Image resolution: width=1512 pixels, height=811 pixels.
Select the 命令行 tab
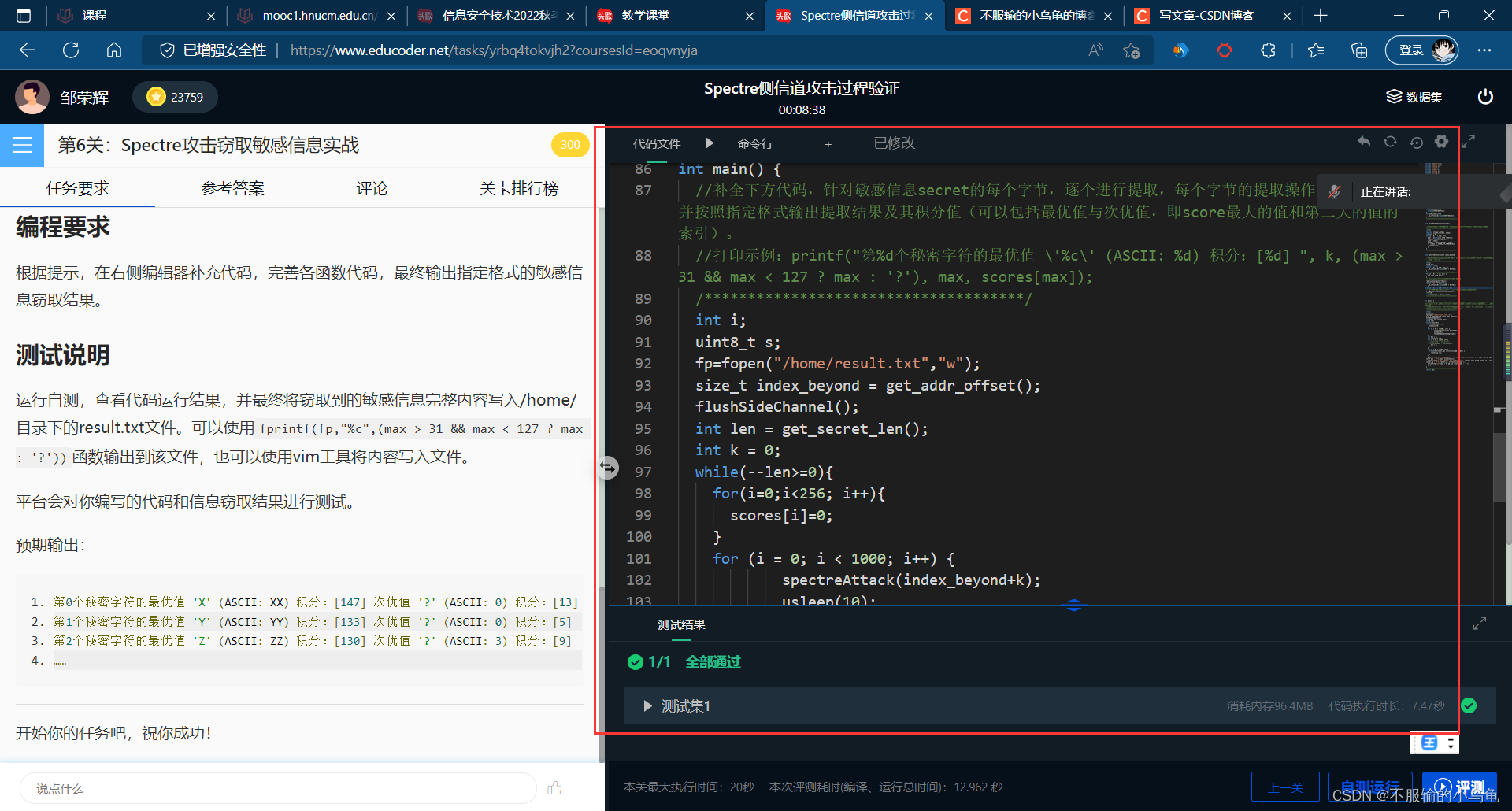[x=755, y=144]
